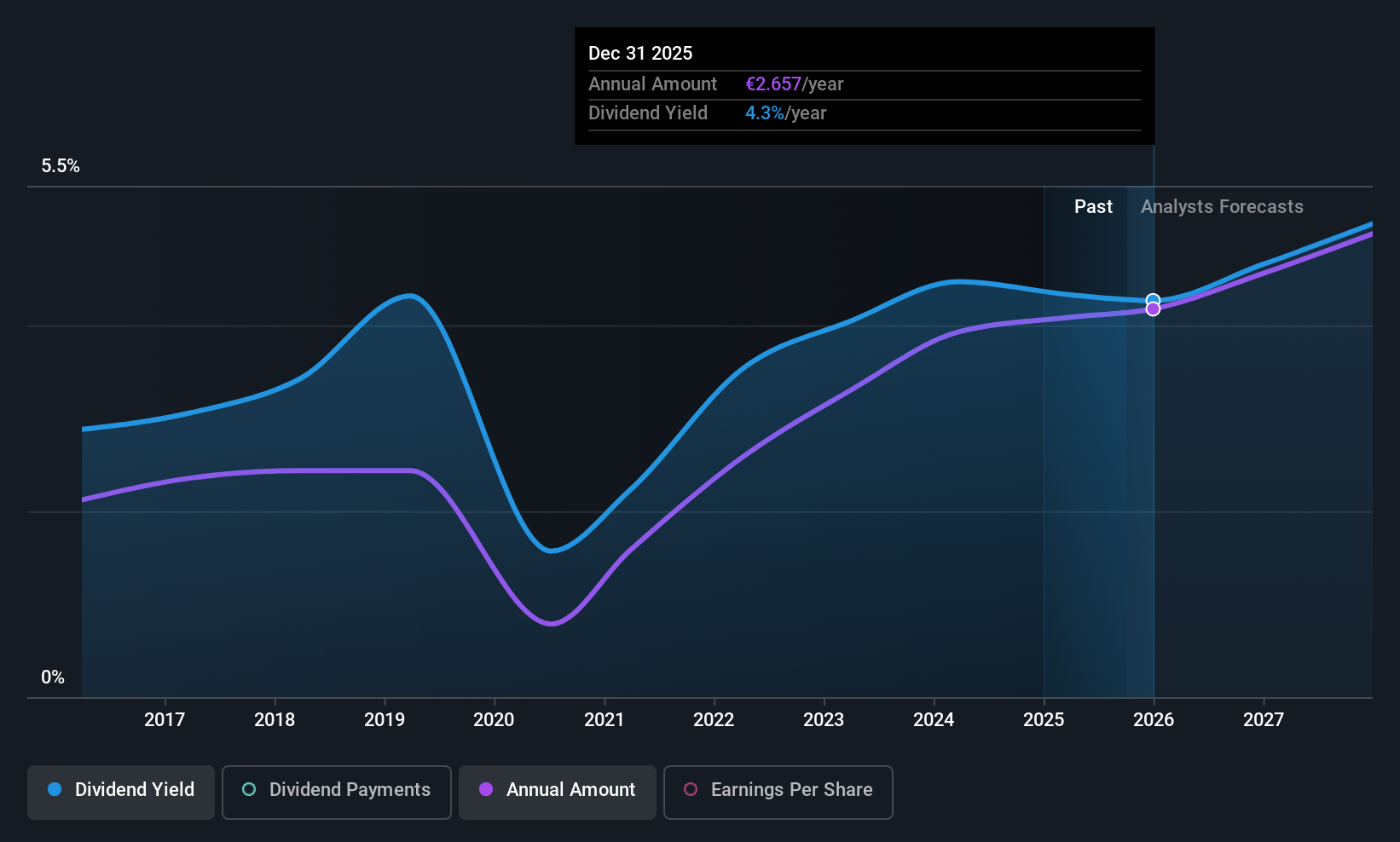
Task: Click the 5.5% y-axis label
Action: [61, 166]
